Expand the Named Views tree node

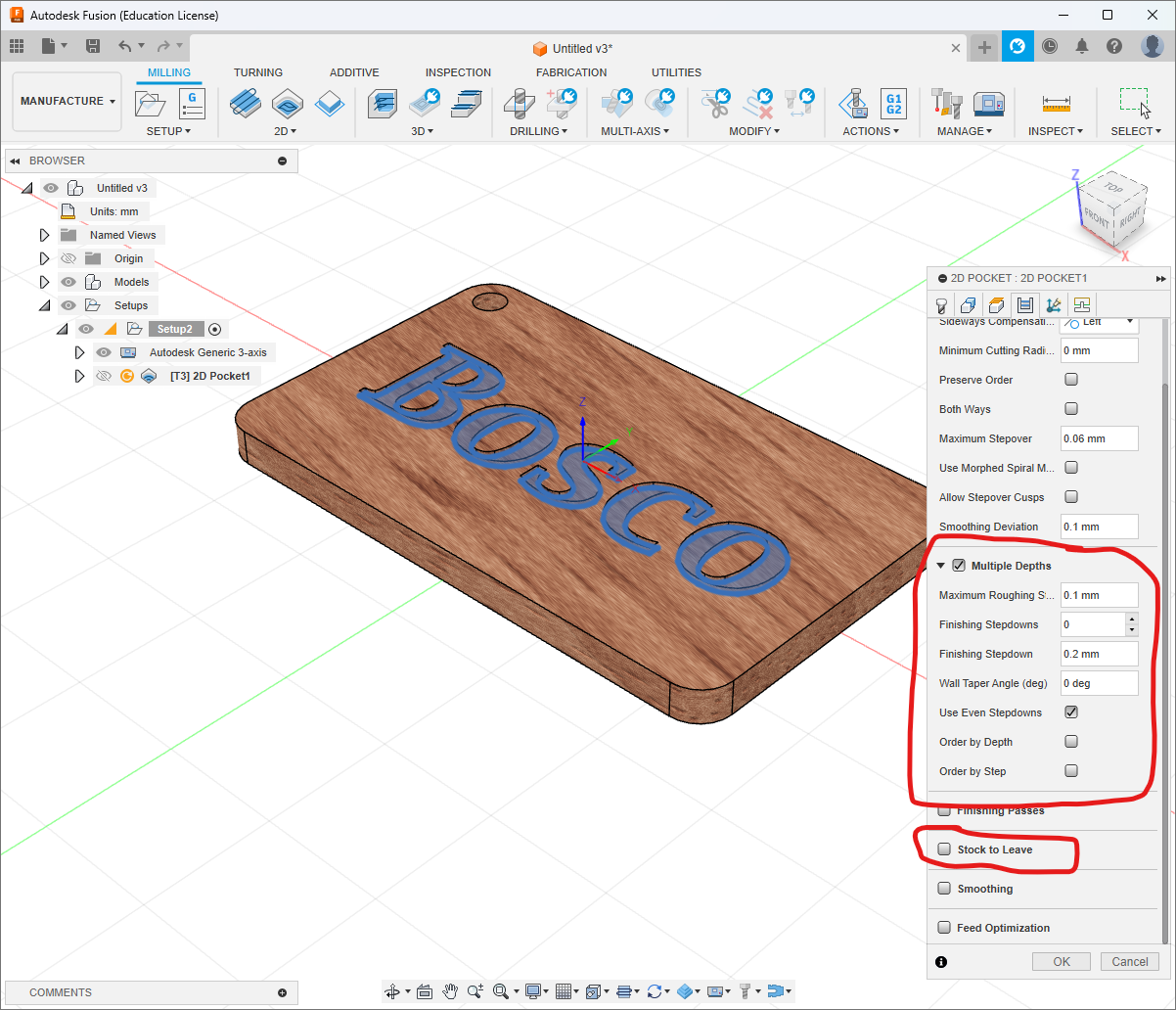pos(44,235)
